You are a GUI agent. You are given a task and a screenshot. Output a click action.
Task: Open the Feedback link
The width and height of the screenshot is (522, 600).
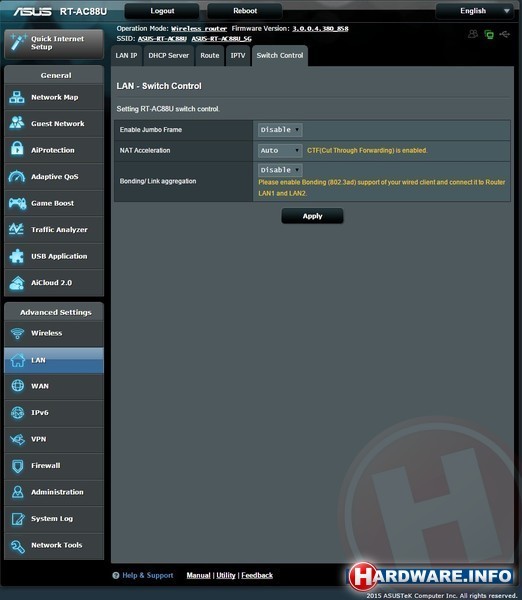pyautogui.click(x=257, y=575)
